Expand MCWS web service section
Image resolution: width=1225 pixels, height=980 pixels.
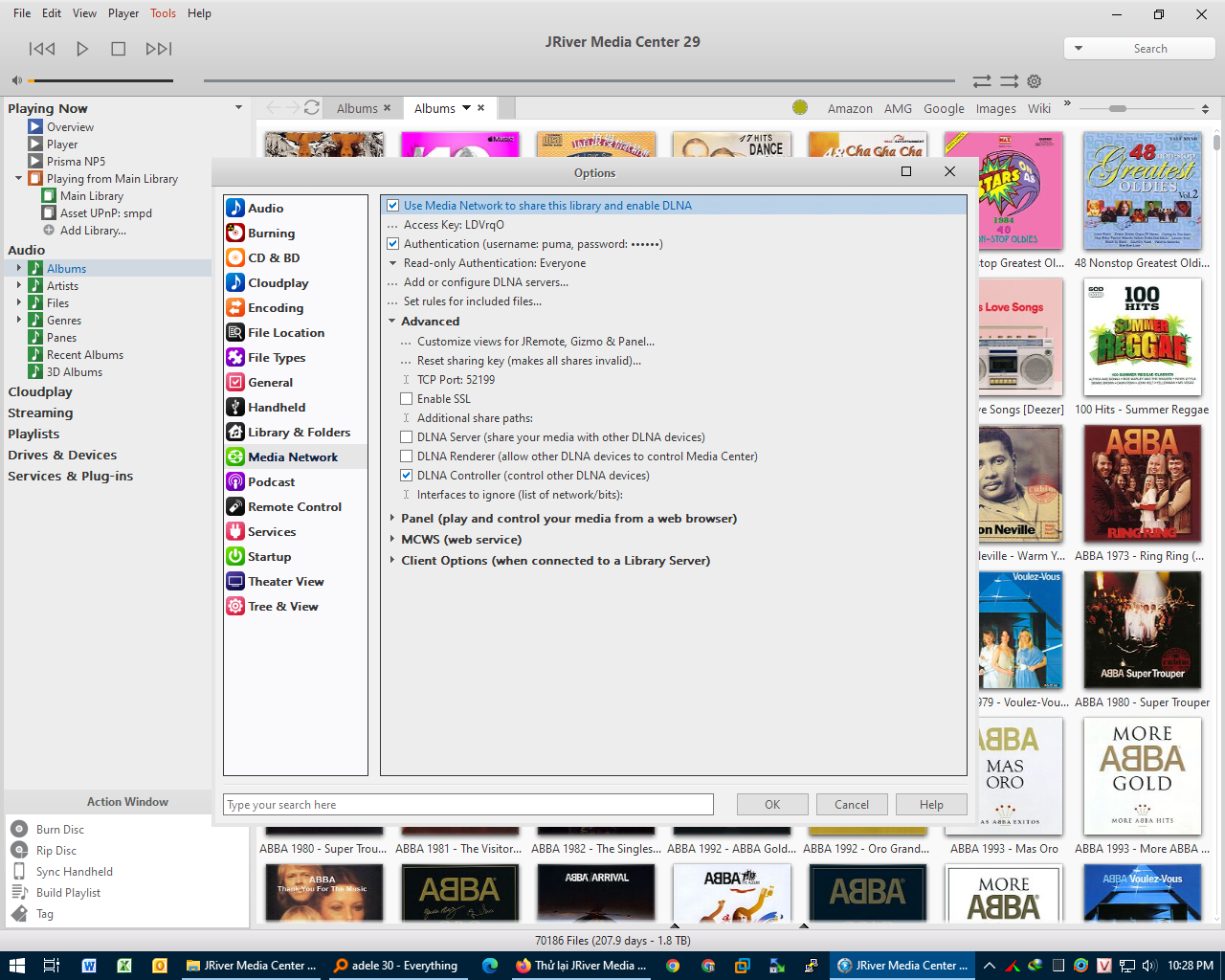point(392,540)
